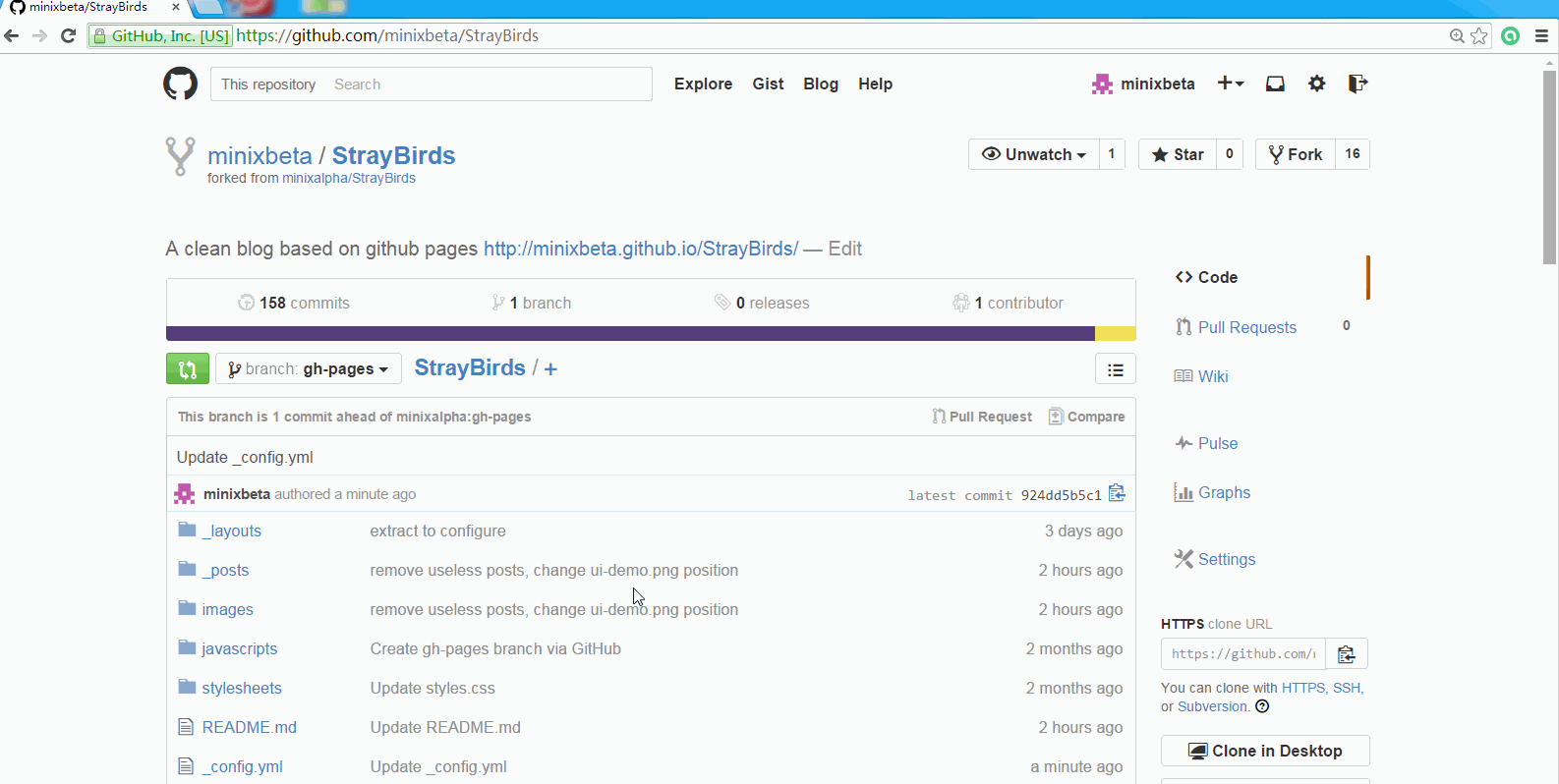This screenshot has width=1559, height=784.
Task: Click the repository search input field
Action: click(x=487, y=84)
